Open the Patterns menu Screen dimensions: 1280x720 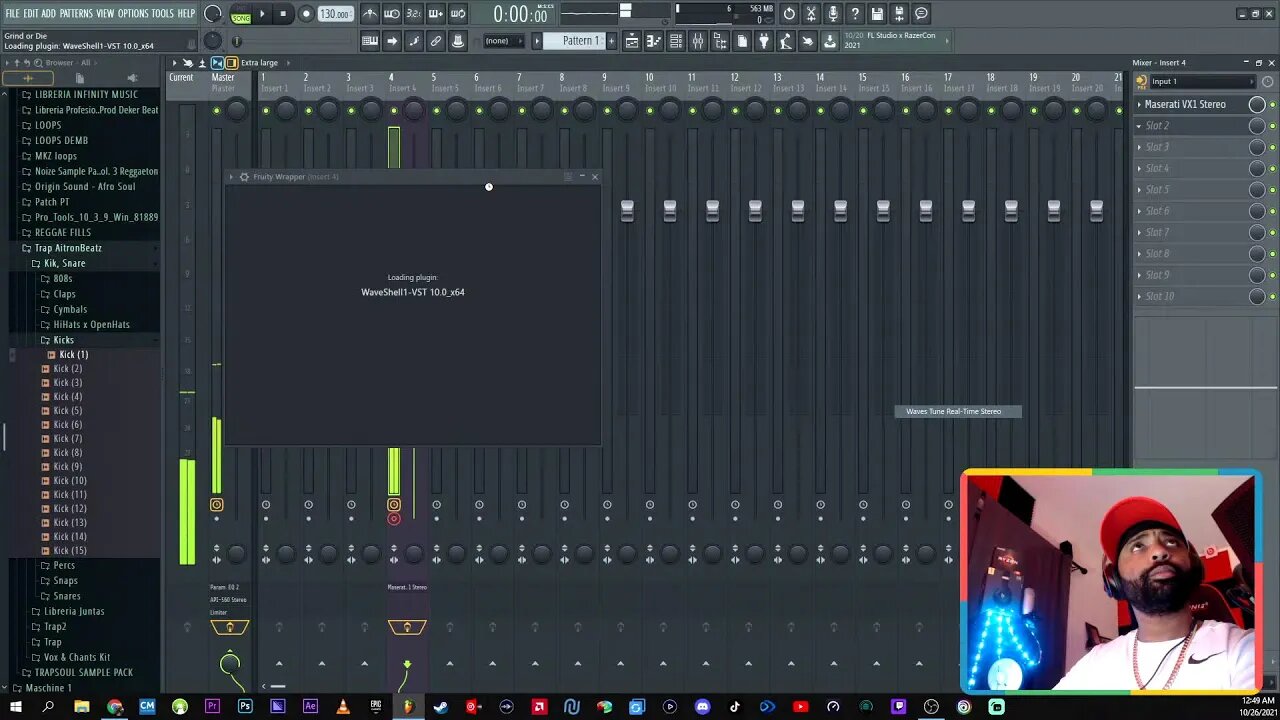[x=76, y=14]
